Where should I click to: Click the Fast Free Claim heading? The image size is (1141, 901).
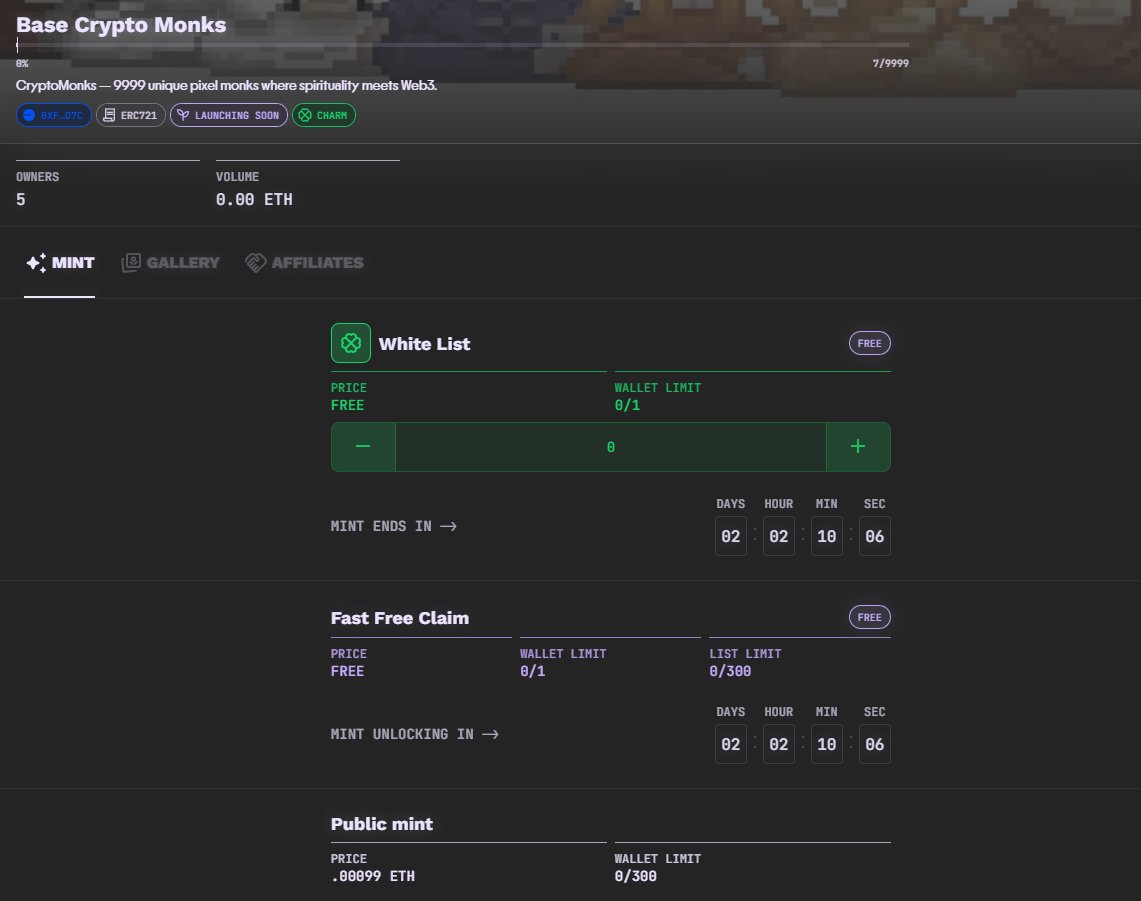click(399, 618)
